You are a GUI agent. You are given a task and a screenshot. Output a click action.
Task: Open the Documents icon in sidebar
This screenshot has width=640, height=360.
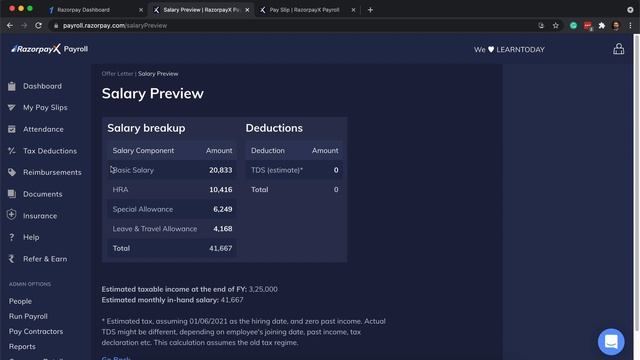[12, 194]
